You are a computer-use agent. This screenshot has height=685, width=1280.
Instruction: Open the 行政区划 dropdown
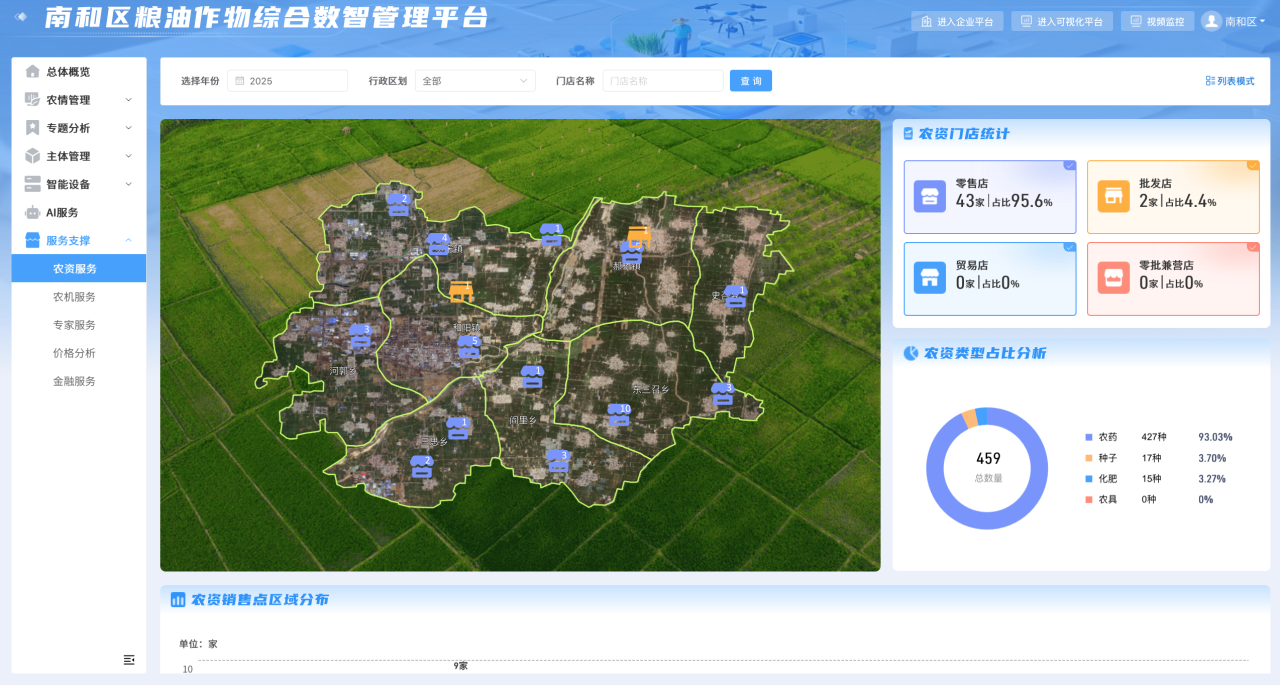pyautogui.click(x=475, y=81)
